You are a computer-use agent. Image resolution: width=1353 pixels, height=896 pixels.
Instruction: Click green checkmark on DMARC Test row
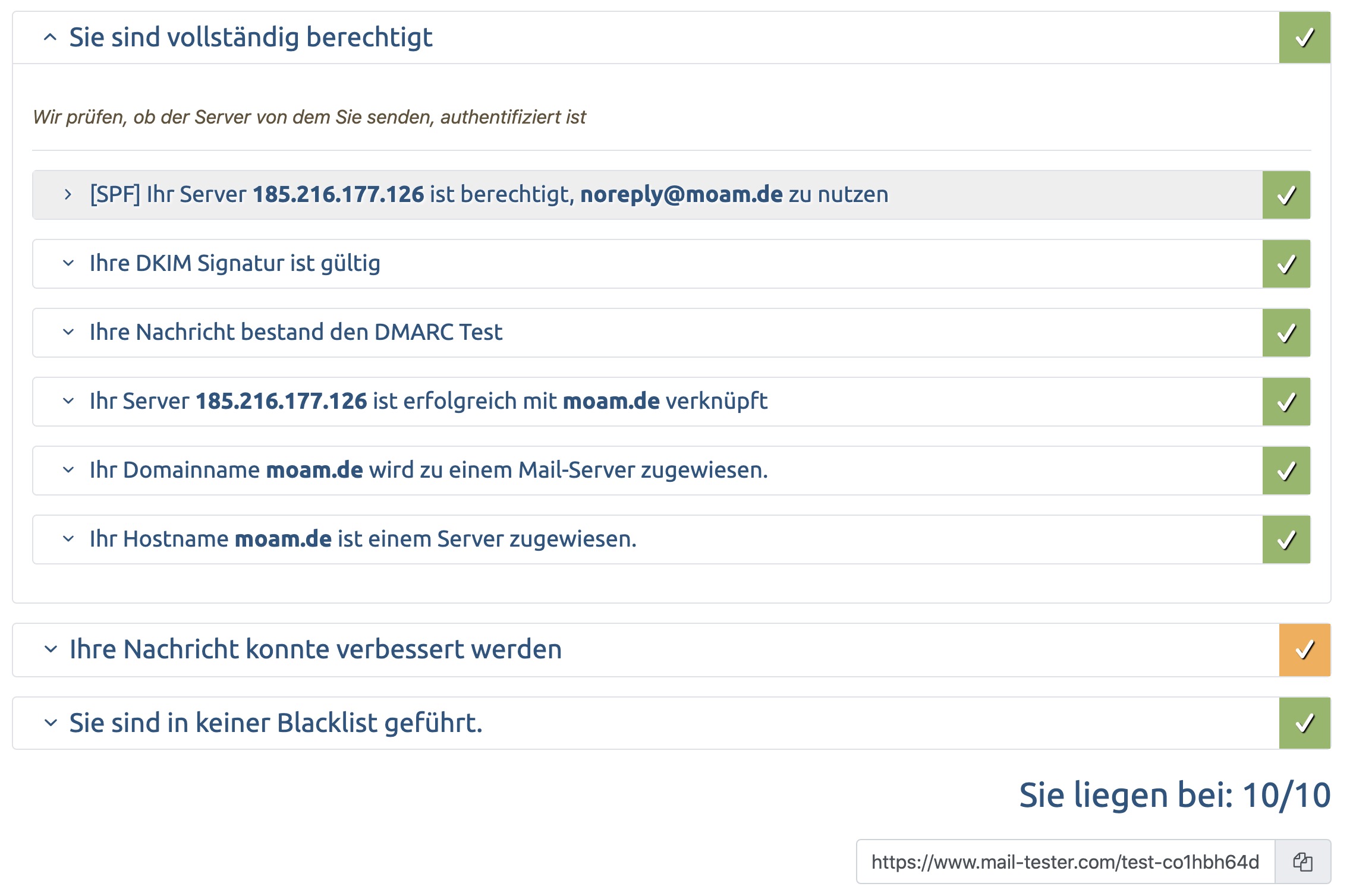(1286, 333)
